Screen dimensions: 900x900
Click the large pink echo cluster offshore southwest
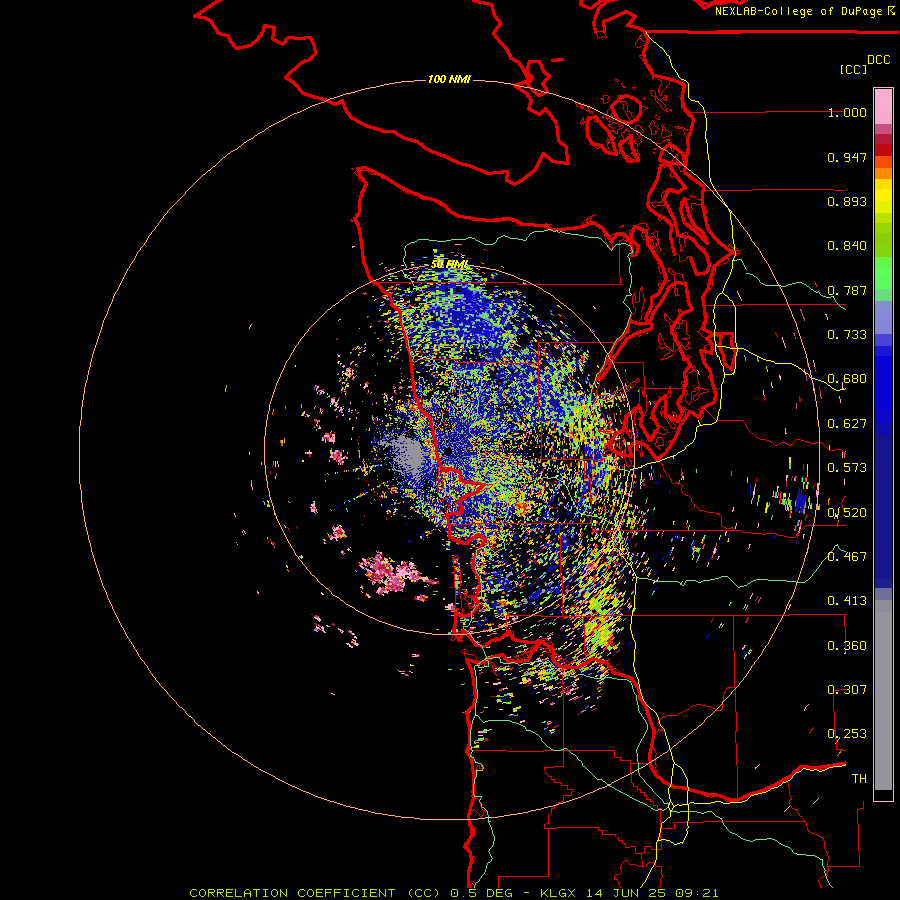point(393,574)
